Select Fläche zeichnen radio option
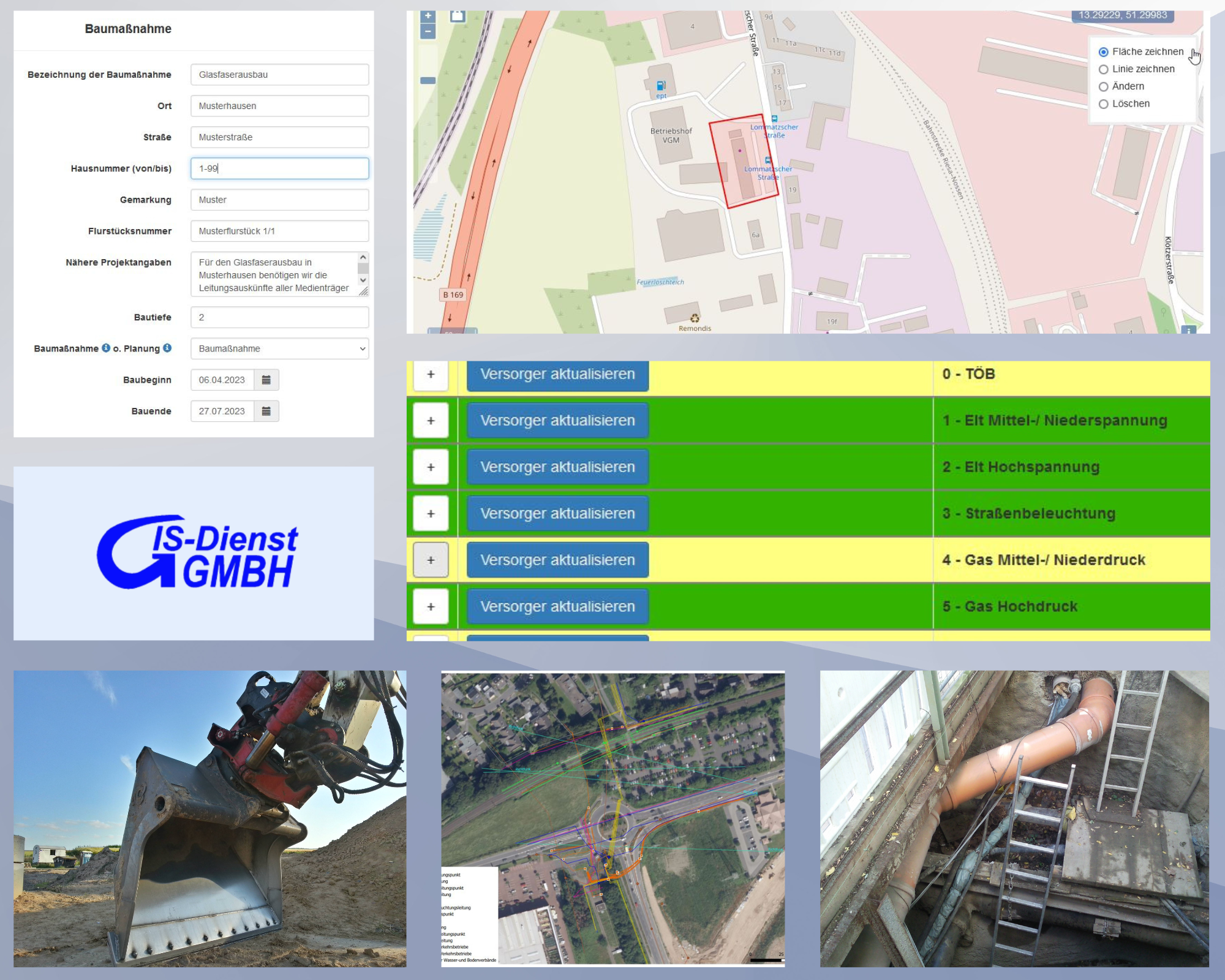The image size is (1225, 980). pyautogui.click(x=1103, y=52)
